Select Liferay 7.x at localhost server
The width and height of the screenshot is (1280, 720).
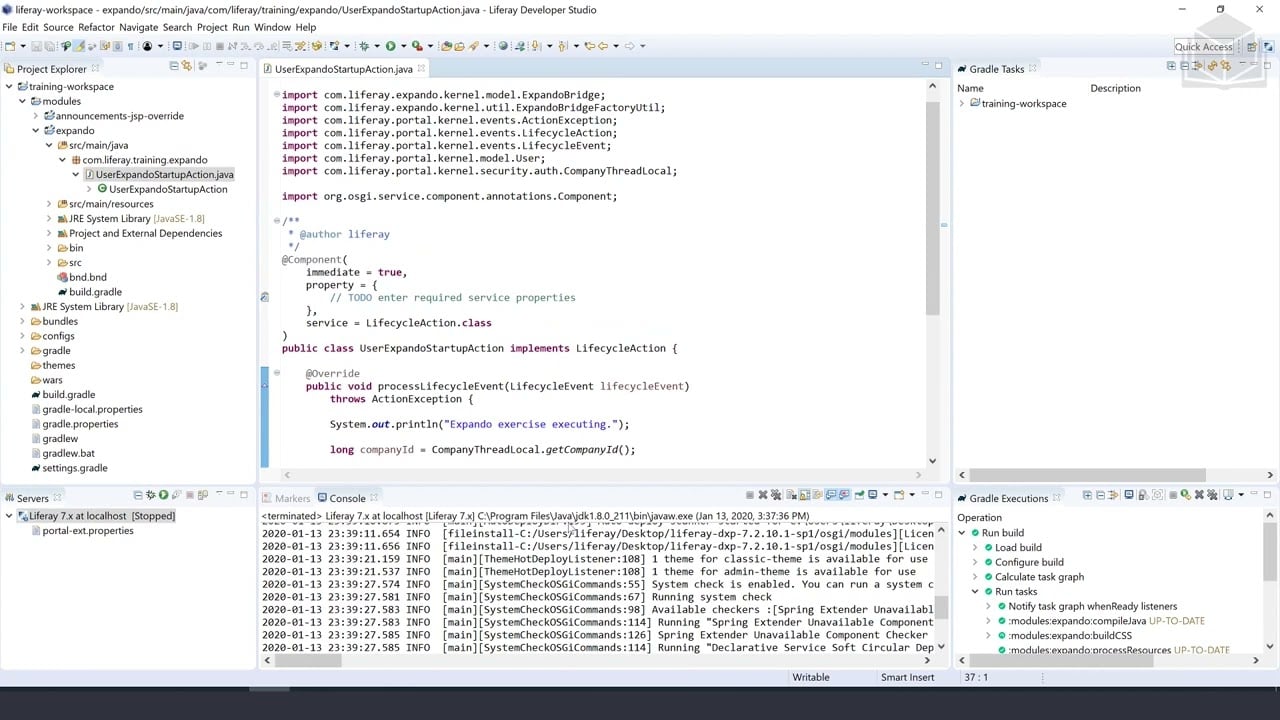[101, 516]
